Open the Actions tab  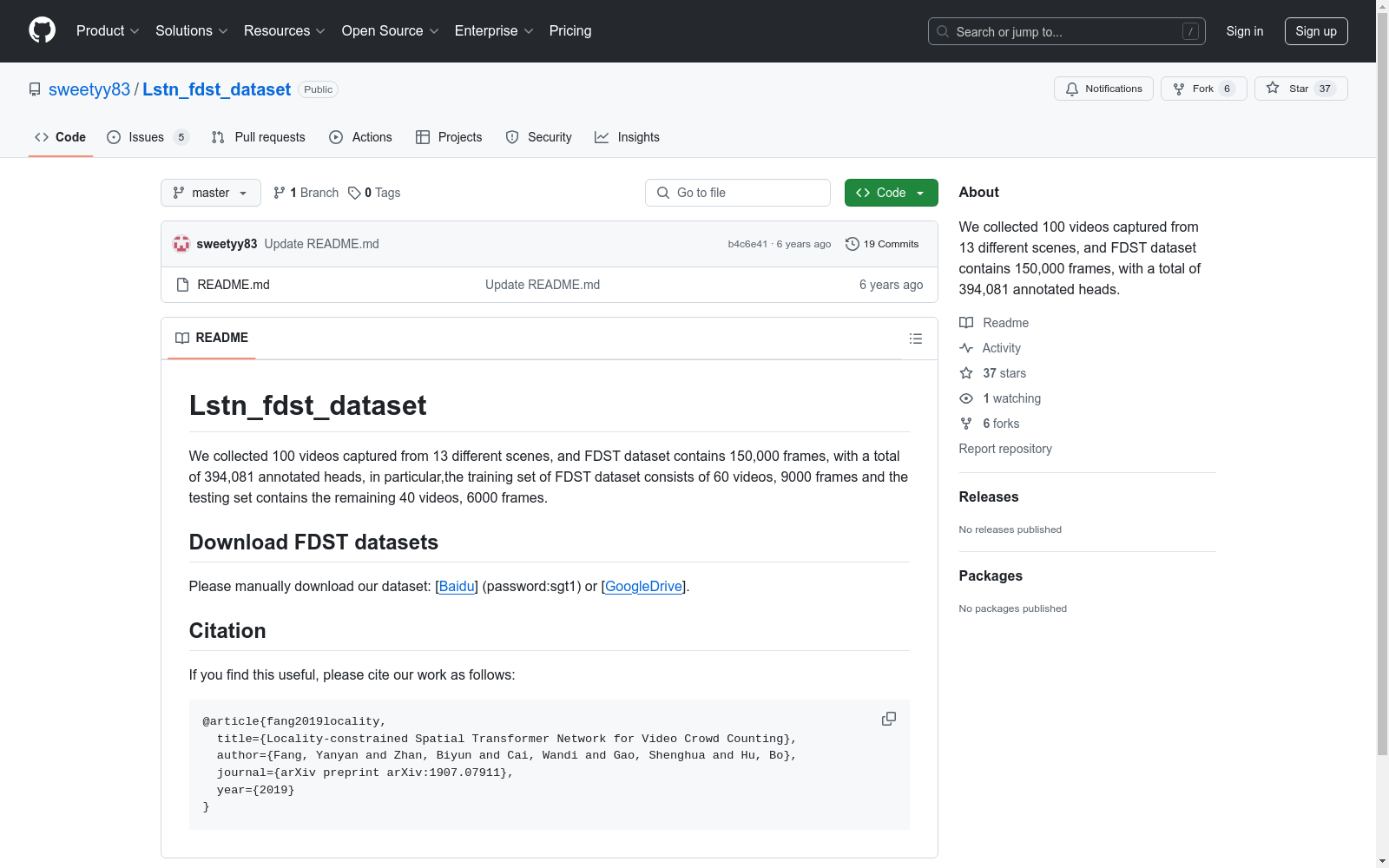(x=361, y=137)
